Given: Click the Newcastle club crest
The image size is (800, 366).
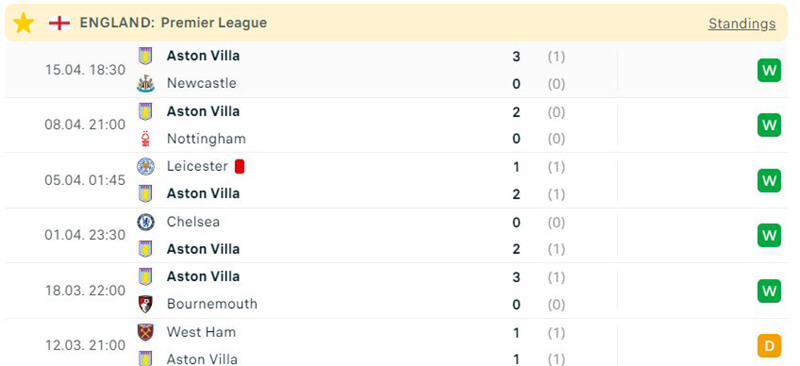Looking at the screenshot, I should [x=145, y=83].
